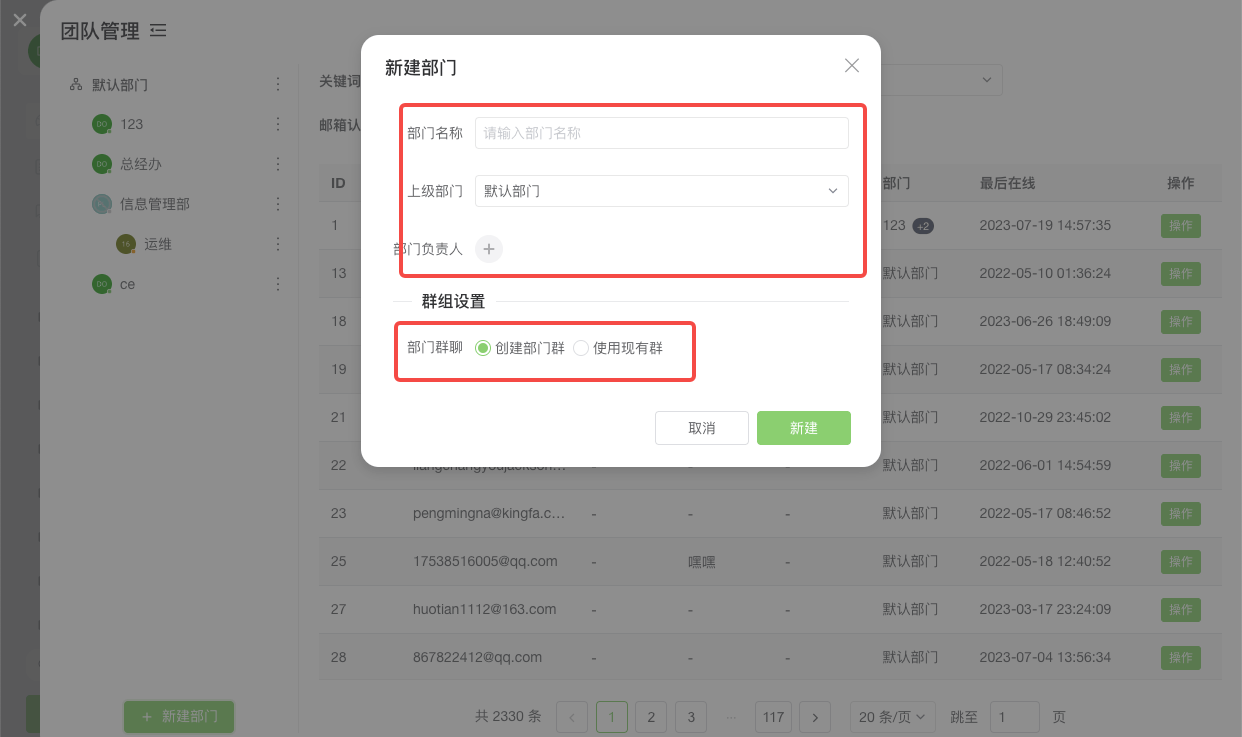The image size is (1242, 737).
Task: Open the three-dot menu for 总经办
Action: (x=278, y=164)
